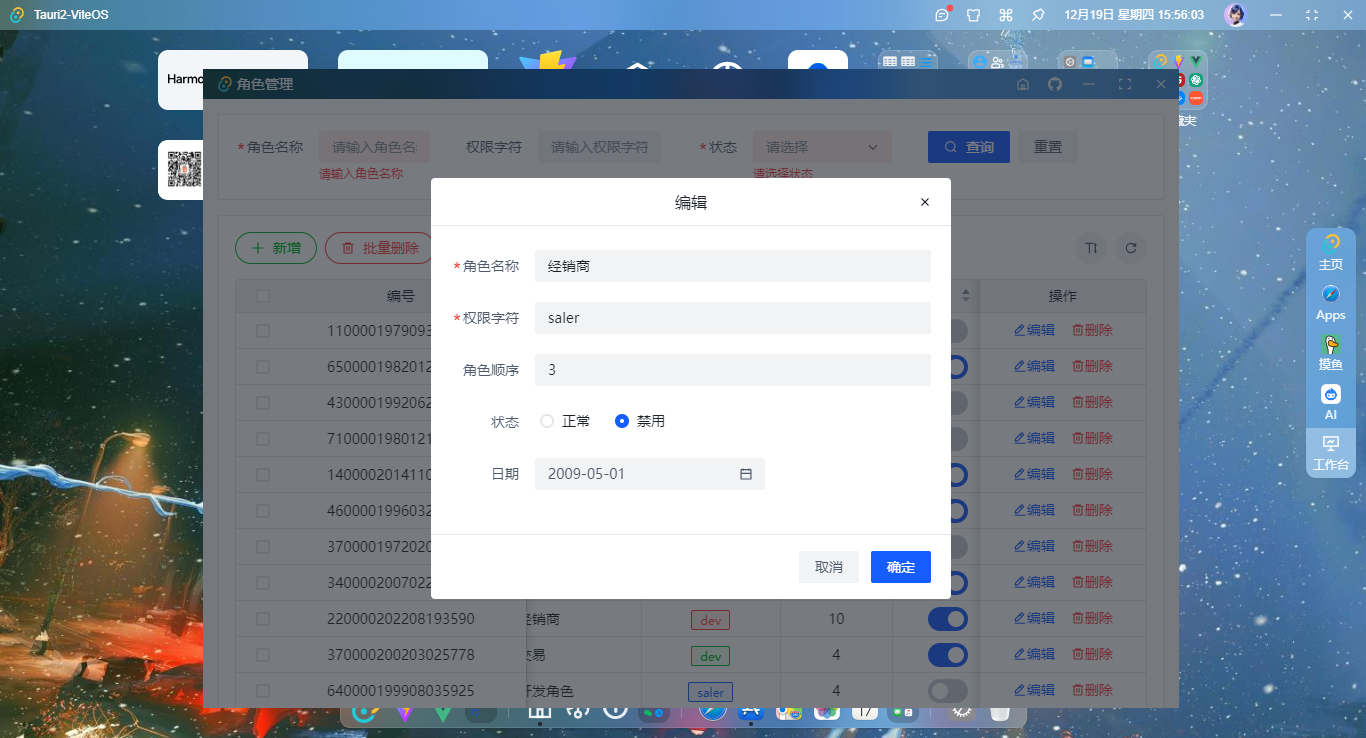This screenshot has height=738, width=1366.
Task: Click the home icon in the 角色管理 titlebar
Action: point(1023,84)
